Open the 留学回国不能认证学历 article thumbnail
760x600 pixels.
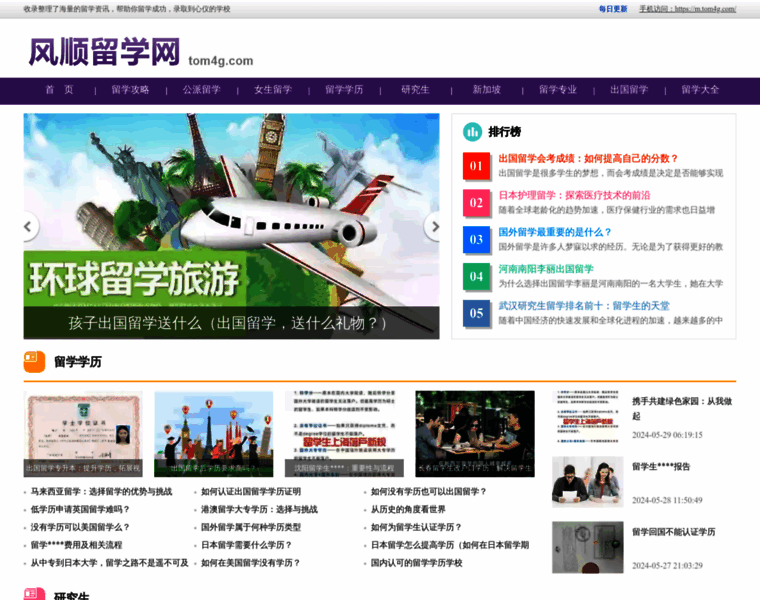(x=587, y=547)
